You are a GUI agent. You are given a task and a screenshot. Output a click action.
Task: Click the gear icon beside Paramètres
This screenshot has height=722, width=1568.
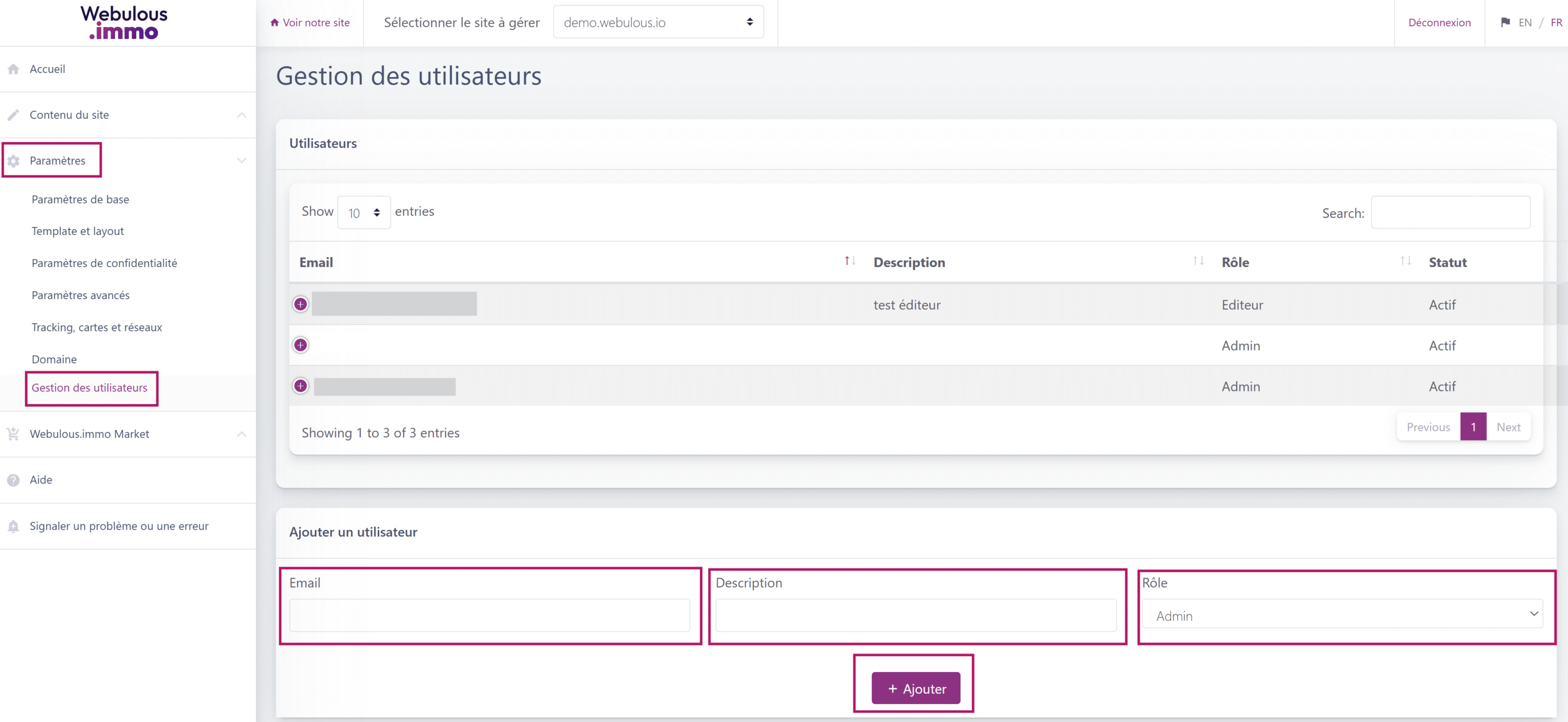14,161
